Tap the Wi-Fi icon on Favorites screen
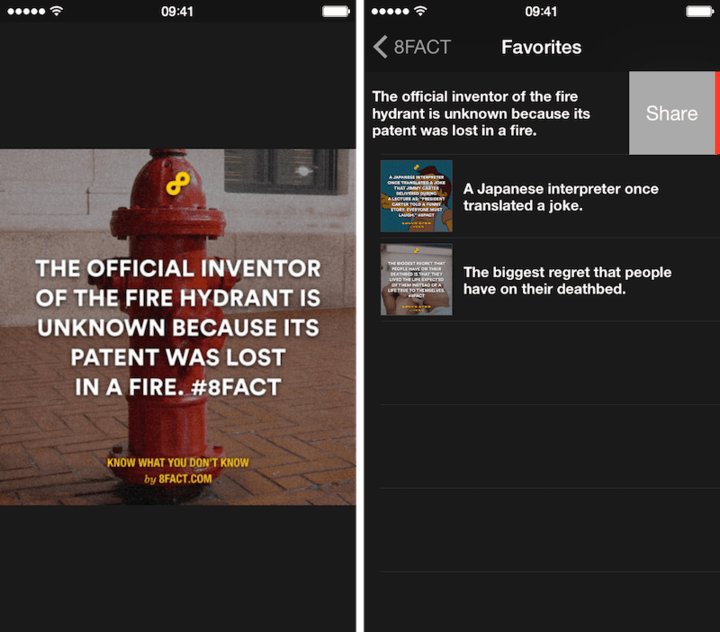The image size is (720, 632). (x=420, y=11)
